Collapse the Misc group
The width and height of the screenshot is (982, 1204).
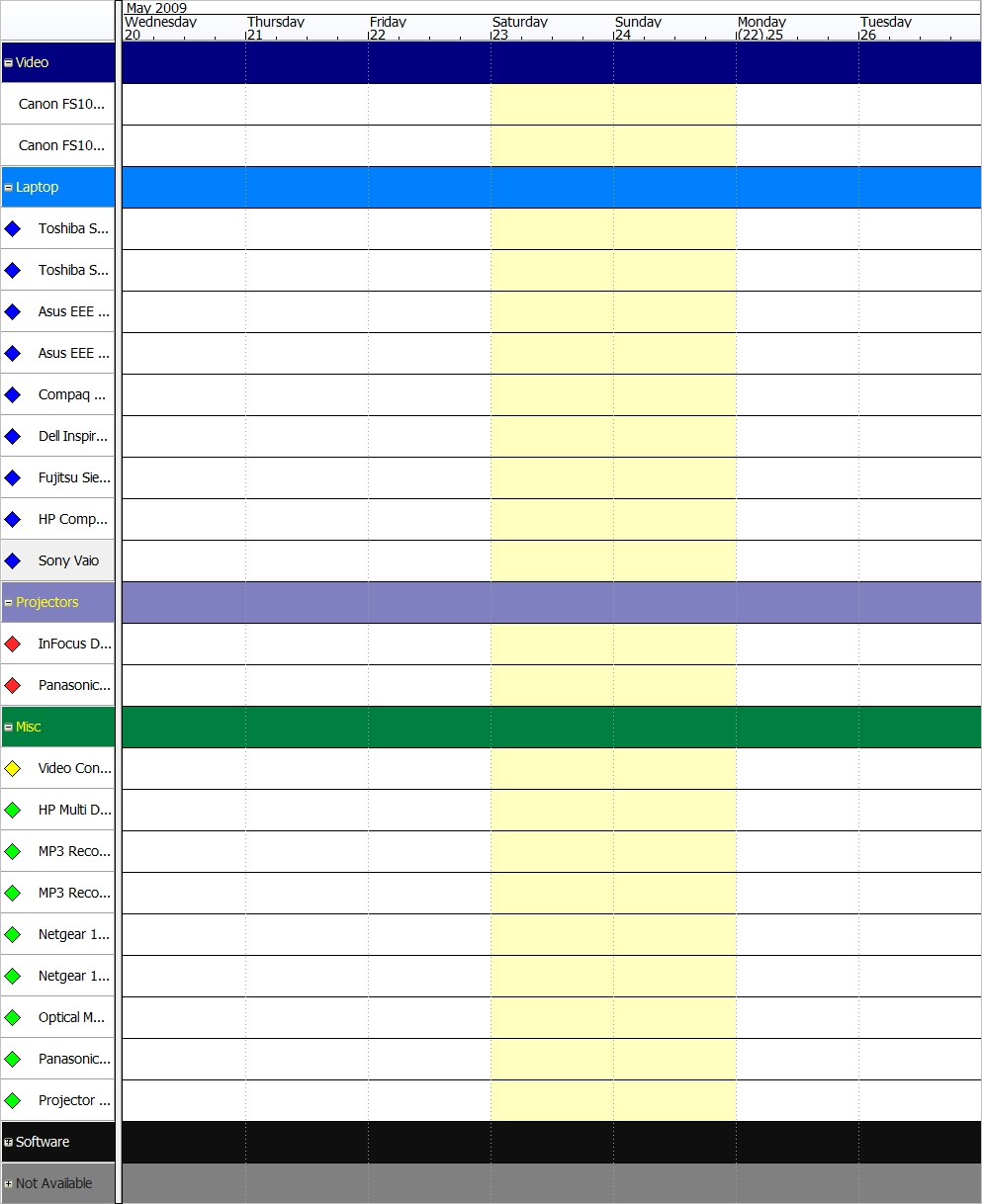pos(9,727)
